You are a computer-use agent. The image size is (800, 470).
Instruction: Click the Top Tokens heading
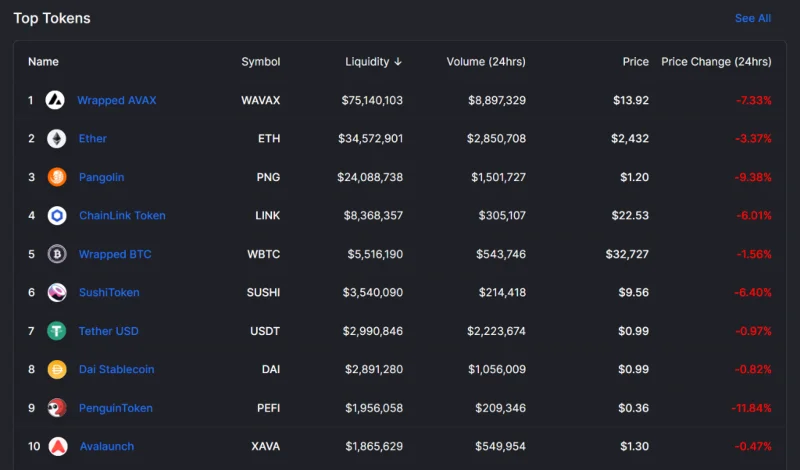(x=52, y=18)
